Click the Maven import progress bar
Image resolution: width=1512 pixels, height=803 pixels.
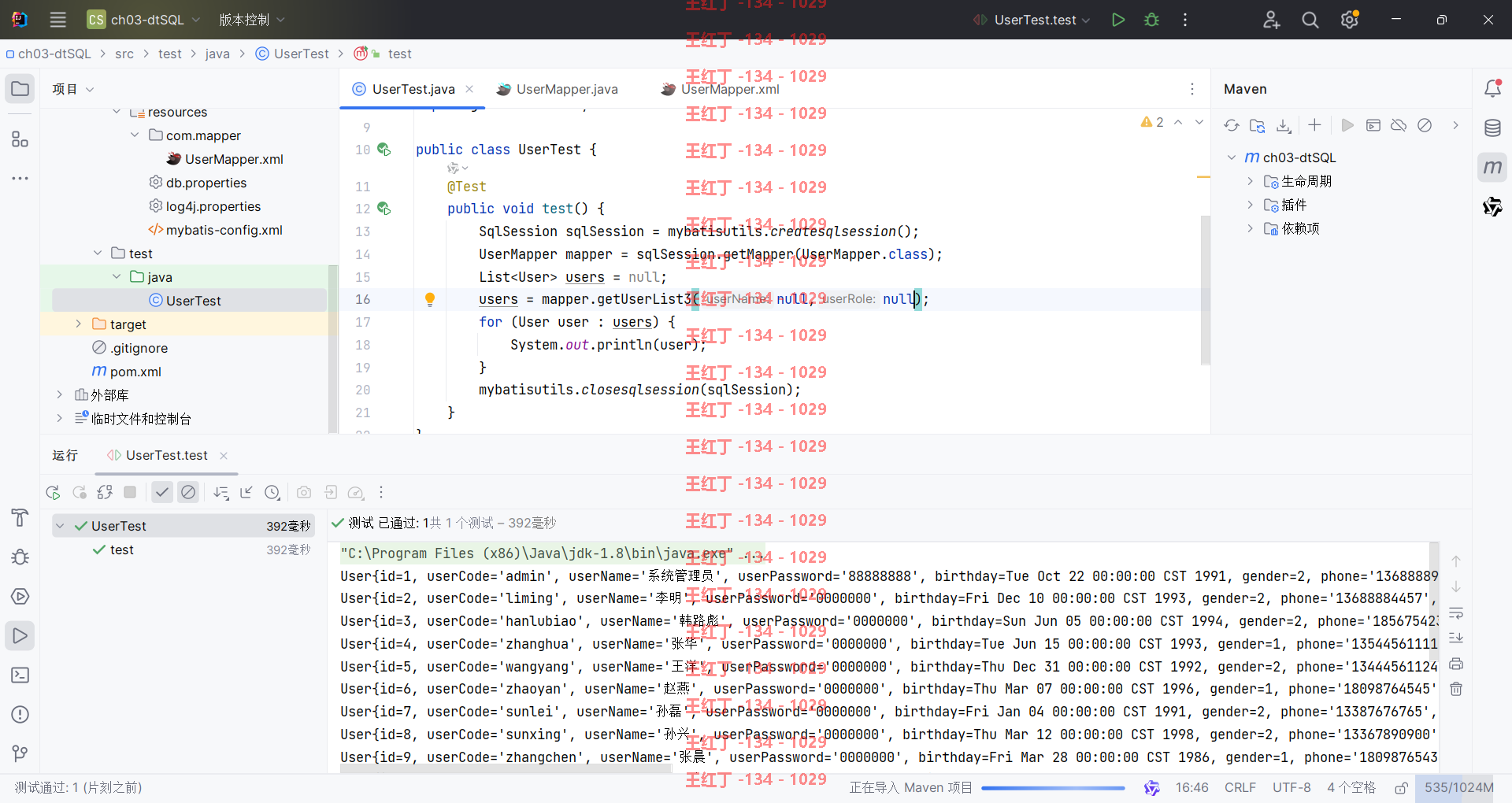(x=1053, y=787)
